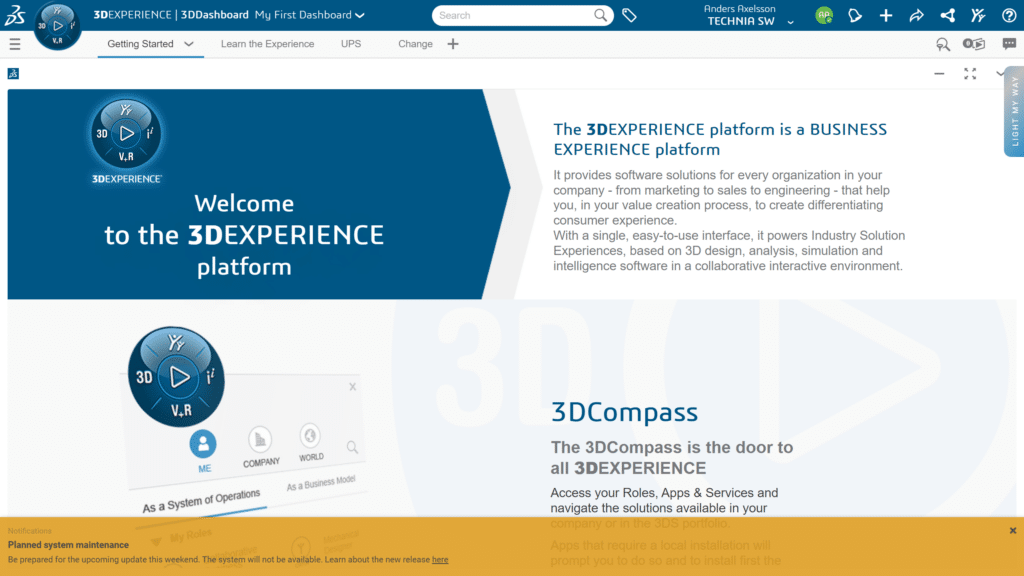
Task: Open the My Roles and Apps tools icon
Action: coord(978,15)
